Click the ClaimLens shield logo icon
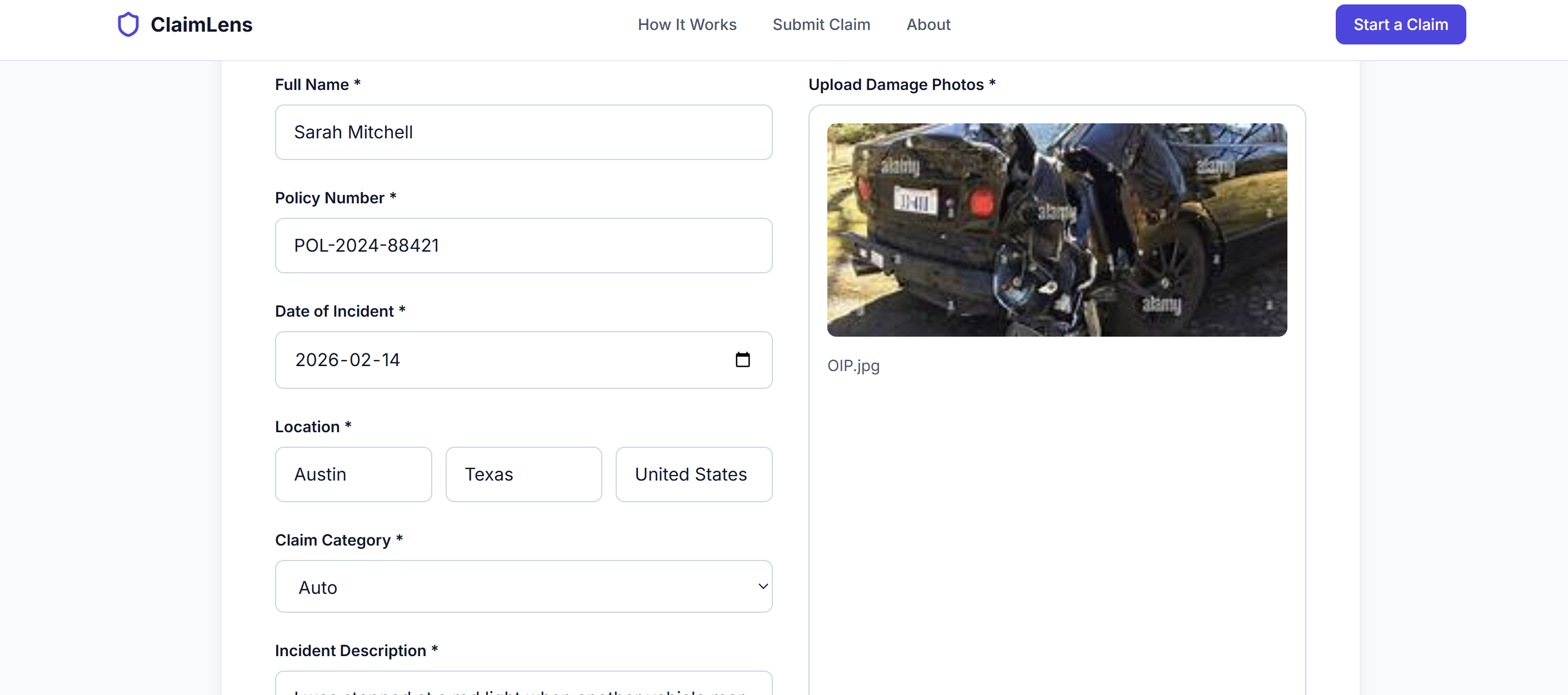Image resolution: width=1568 pixels, height=695 pixels. pos(128,24)
